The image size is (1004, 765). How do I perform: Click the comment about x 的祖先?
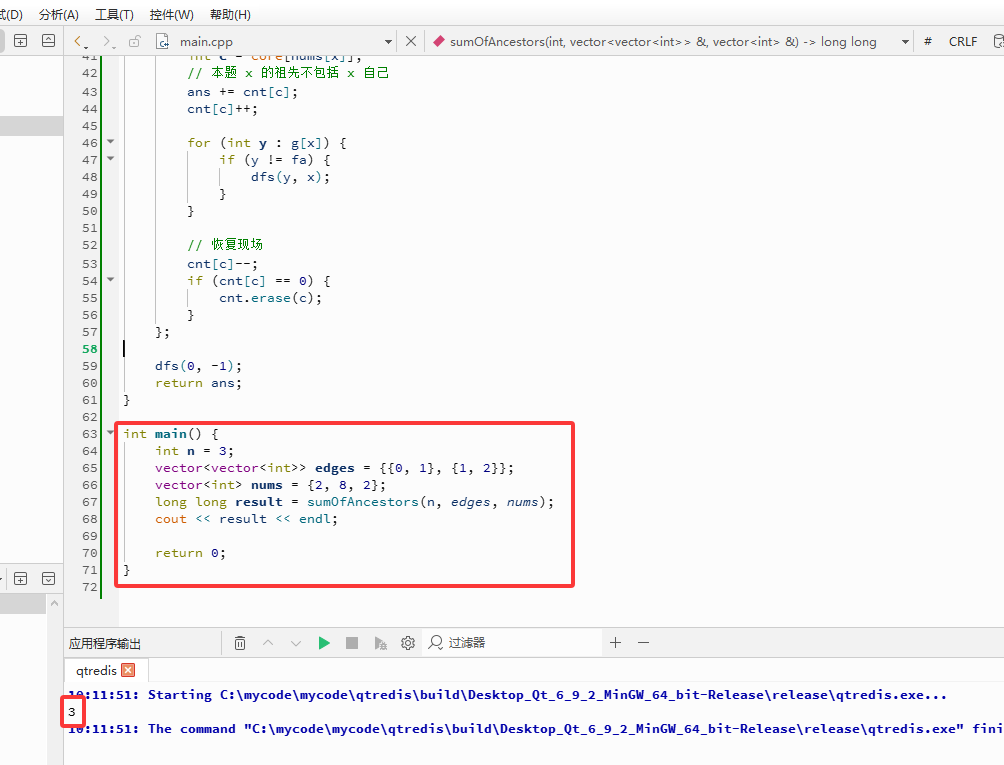coord(287,72)
